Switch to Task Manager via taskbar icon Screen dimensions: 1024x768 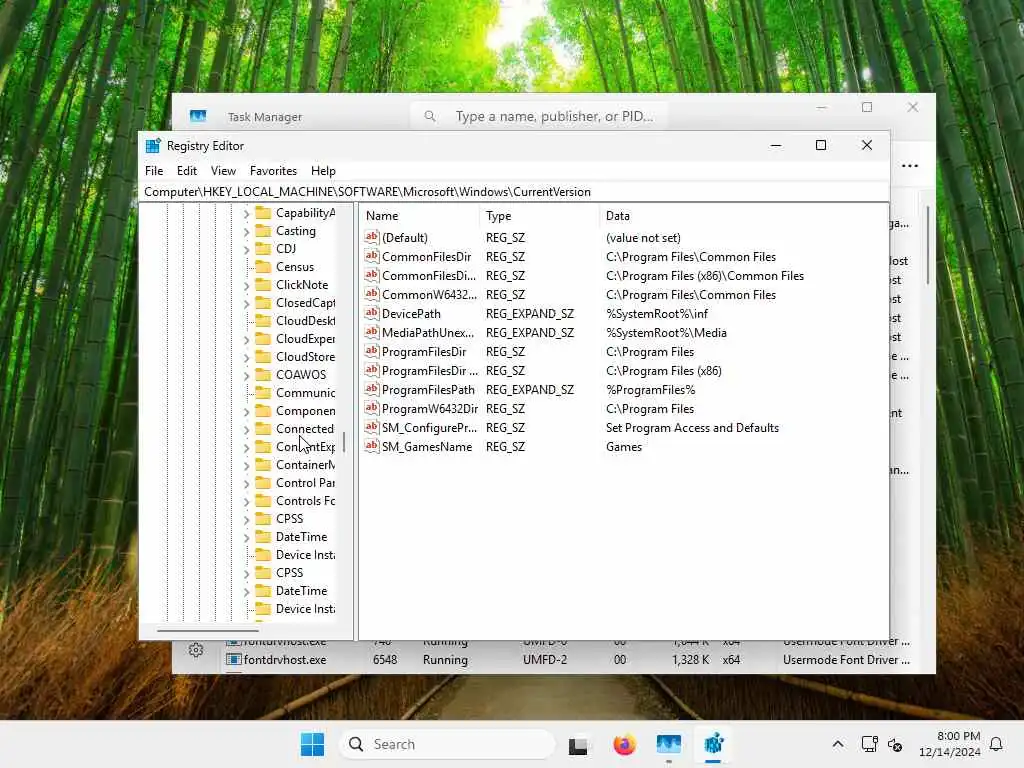click(x=669, y=744)
